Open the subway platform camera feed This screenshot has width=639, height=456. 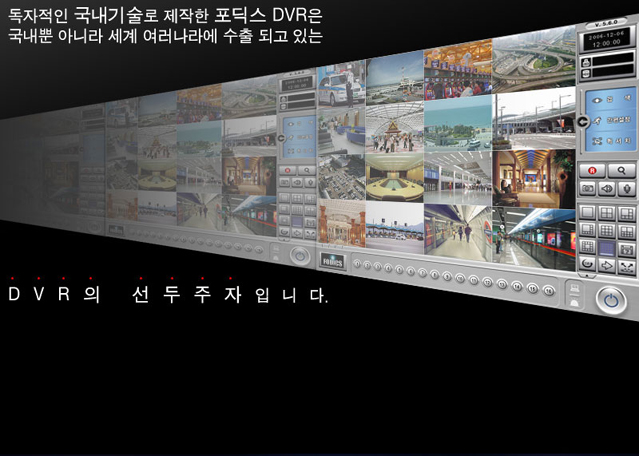click(x=534, y=238)
